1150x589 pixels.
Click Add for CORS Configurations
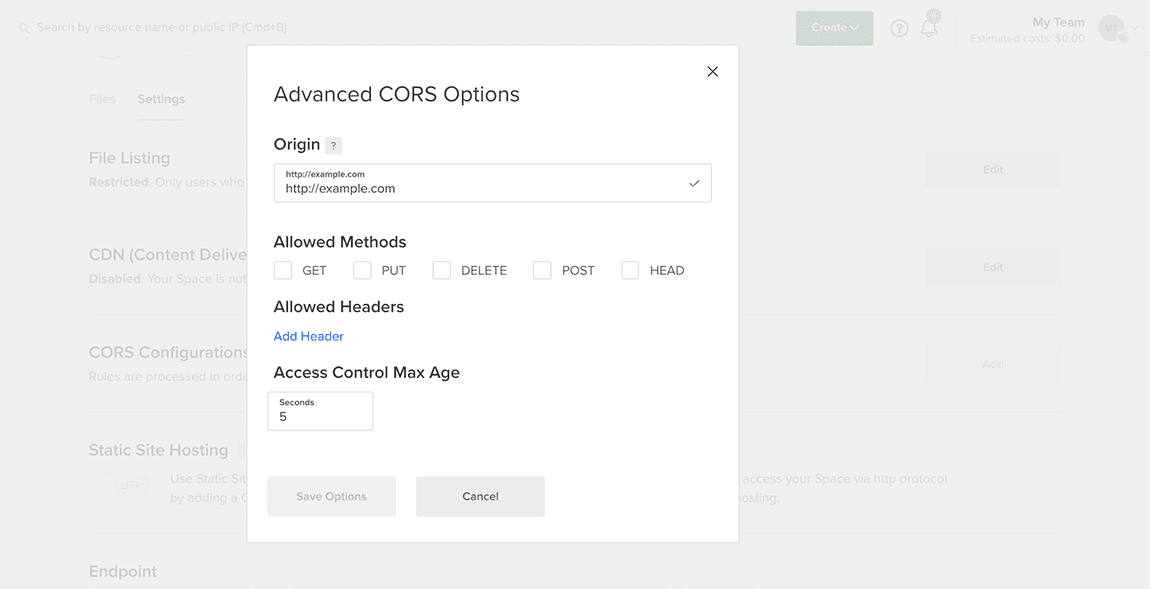pyautogui.click(x=993, y=364)
